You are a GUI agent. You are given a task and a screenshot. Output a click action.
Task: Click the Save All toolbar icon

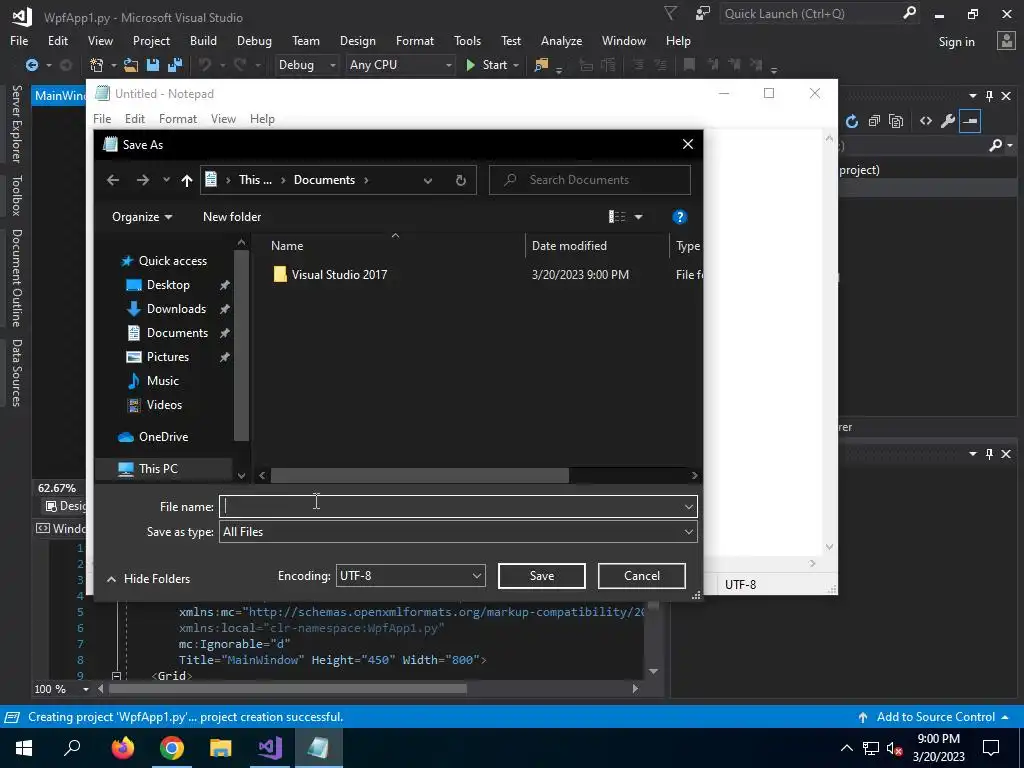point(175,65)
